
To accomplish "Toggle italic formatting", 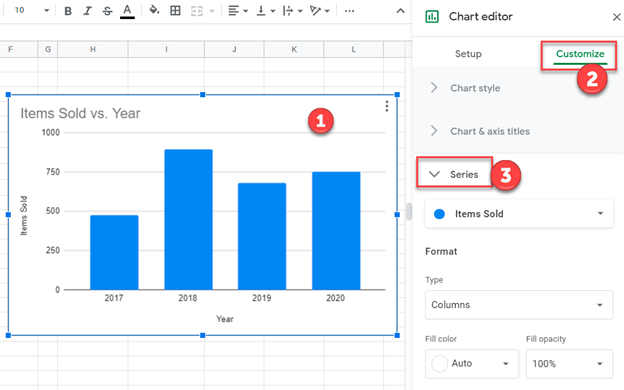I will [87, 11].
